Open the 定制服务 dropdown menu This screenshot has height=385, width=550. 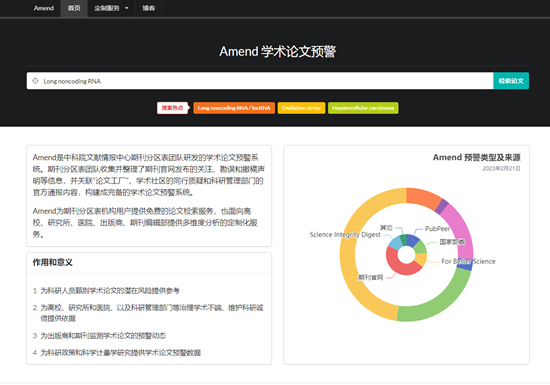click(x=111, y=8)
